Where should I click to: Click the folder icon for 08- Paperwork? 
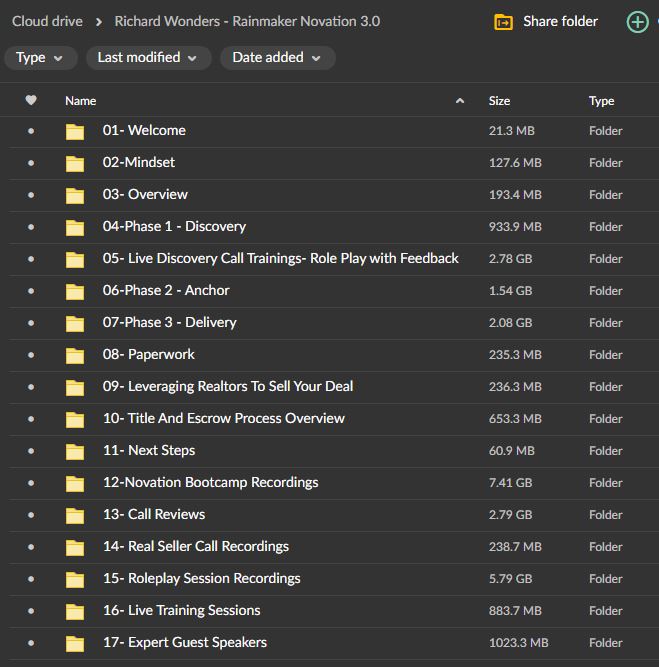75,355
